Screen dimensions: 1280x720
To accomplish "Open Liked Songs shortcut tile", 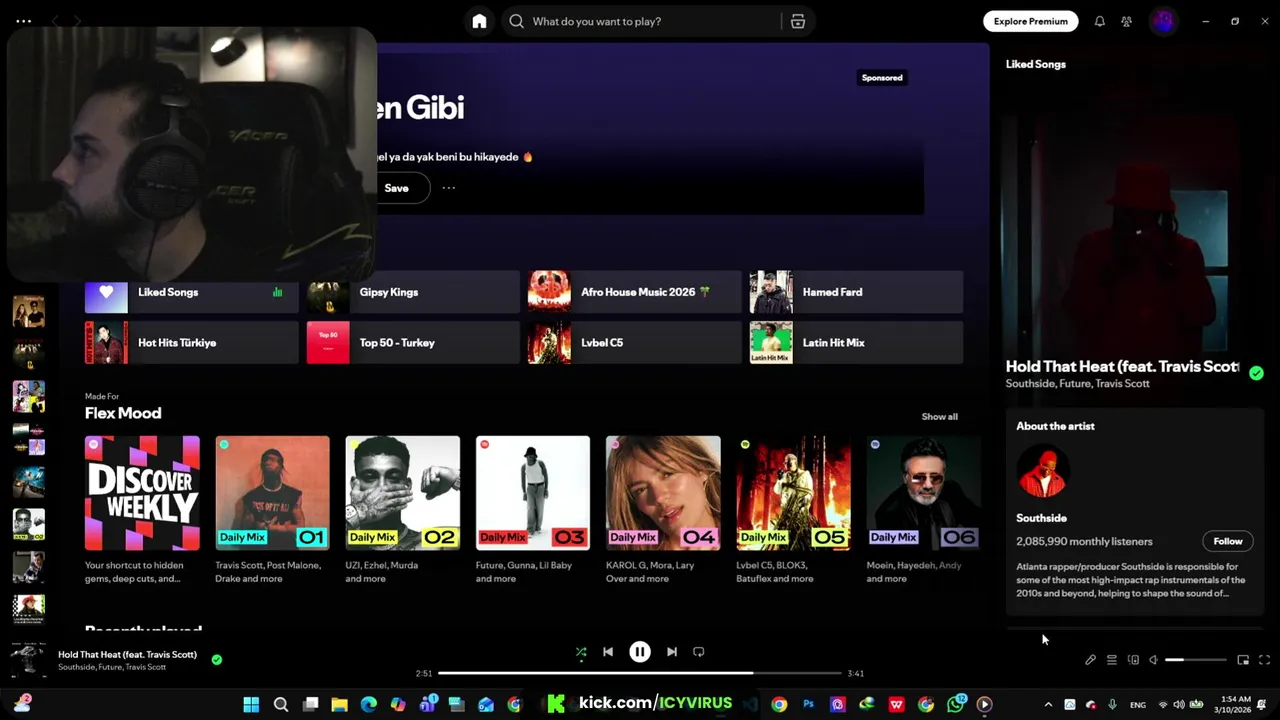I will [192, 292].
